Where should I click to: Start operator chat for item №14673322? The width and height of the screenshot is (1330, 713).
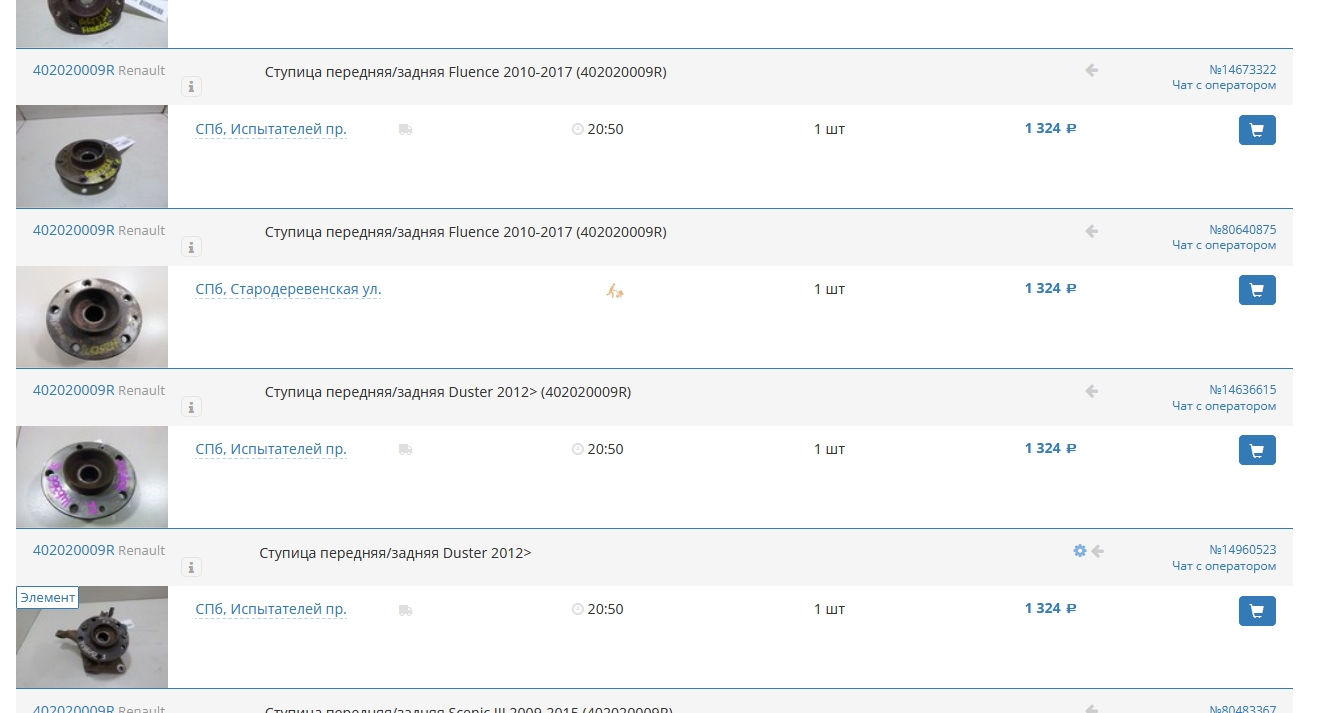1224,85
